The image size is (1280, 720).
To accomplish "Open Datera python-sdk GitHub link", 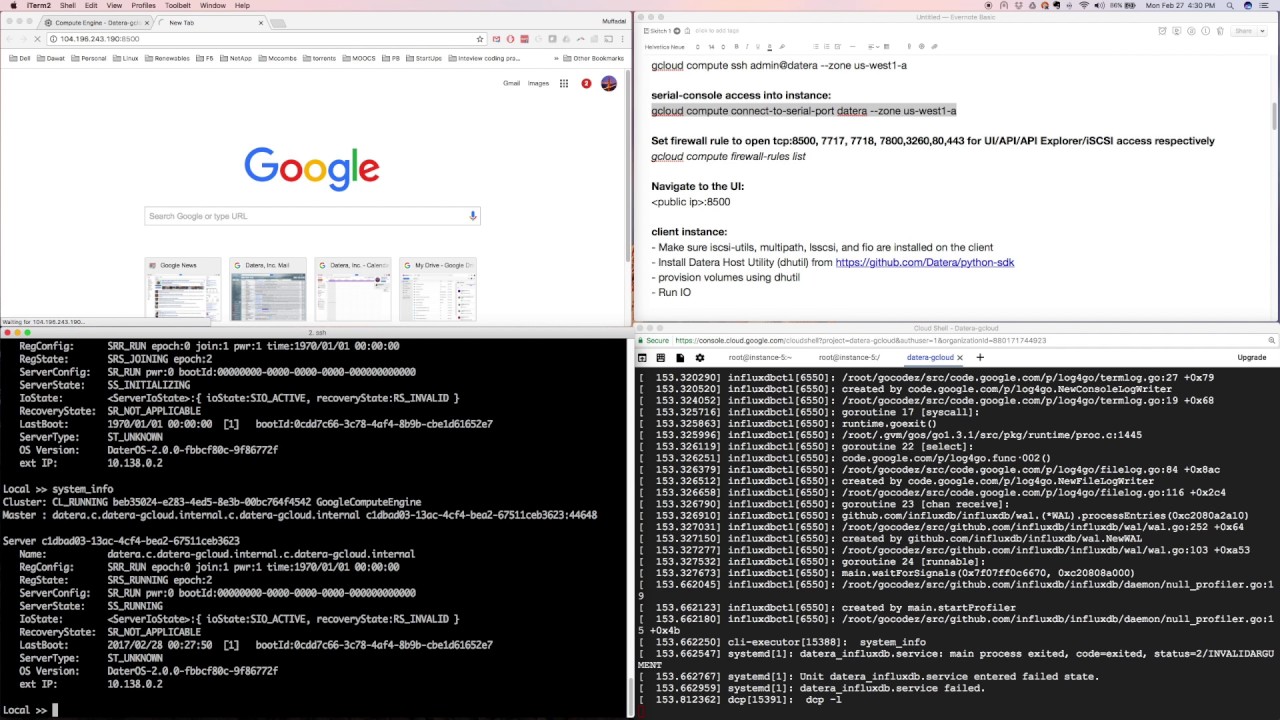I will pos(924,262).
